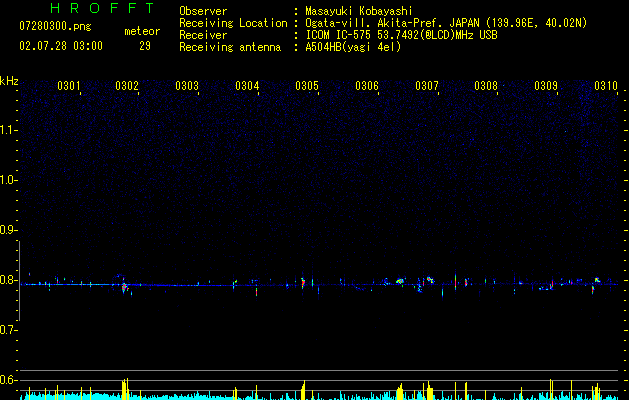Click time marker 0306
The height and width of the screenshot is (400, 629).
[x=367, y=85]
